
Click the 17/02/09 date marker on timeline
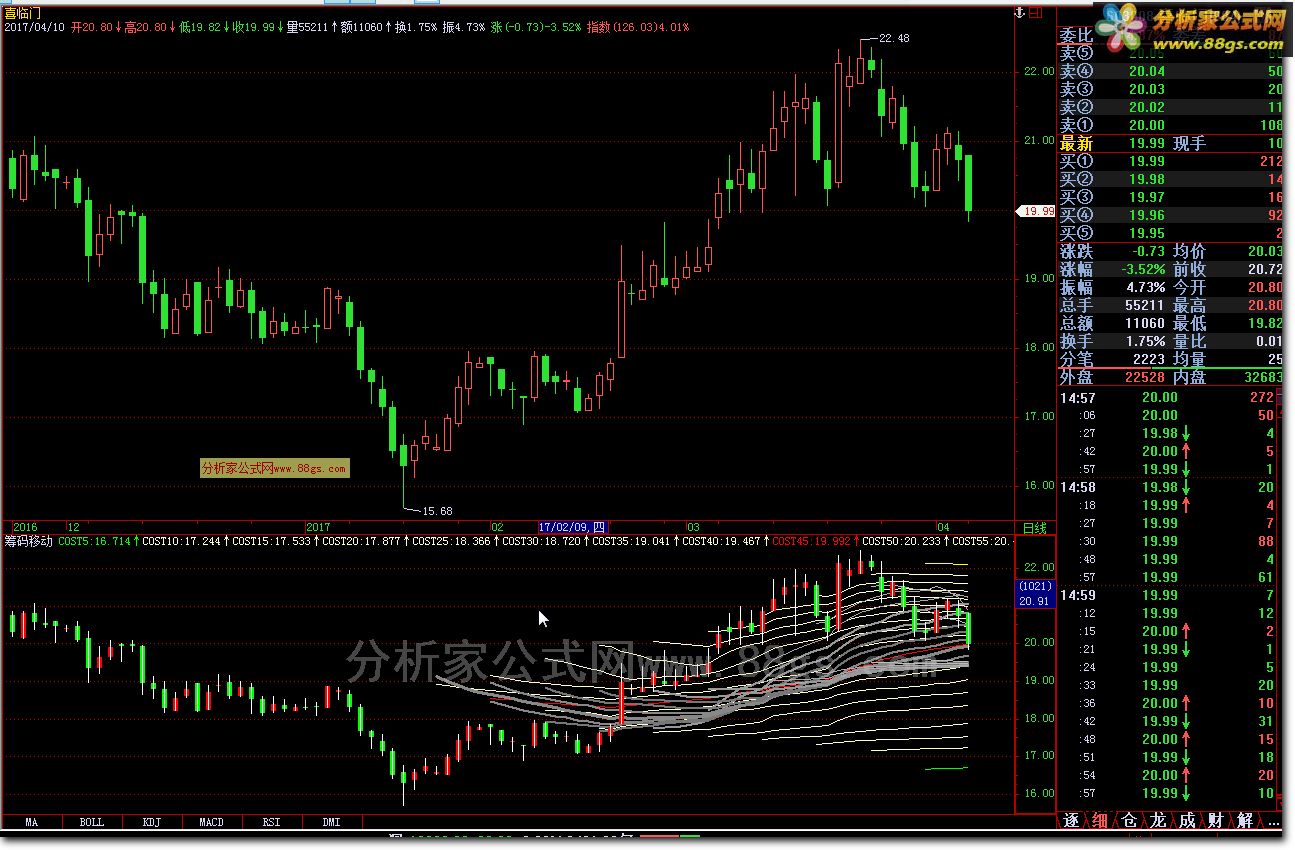tap(572, 527)
